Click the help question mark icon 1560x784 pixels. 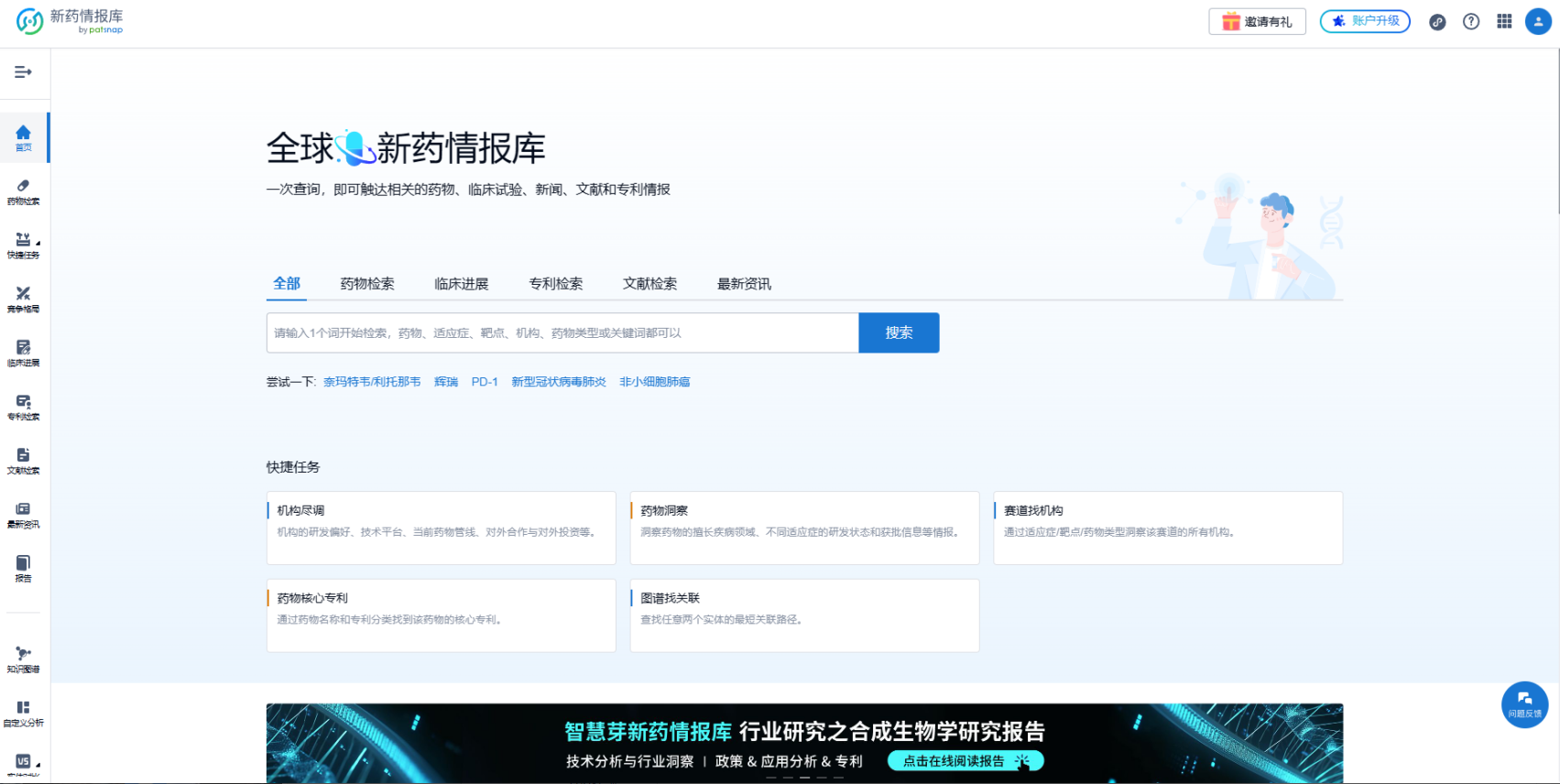point(1471,22)
